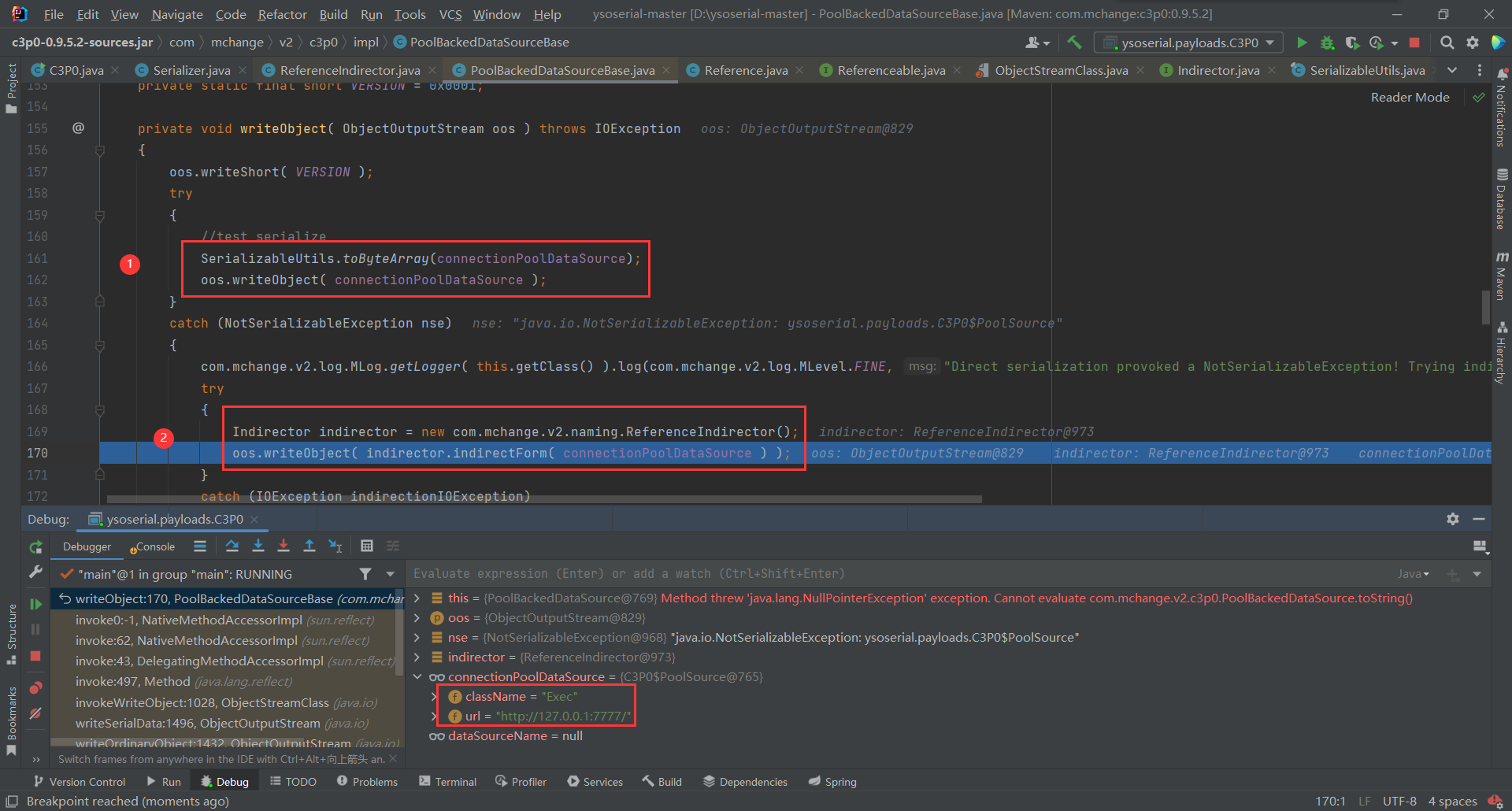Open the Problems tool window
1512x811 pixels.
click(x=367, y=781)
